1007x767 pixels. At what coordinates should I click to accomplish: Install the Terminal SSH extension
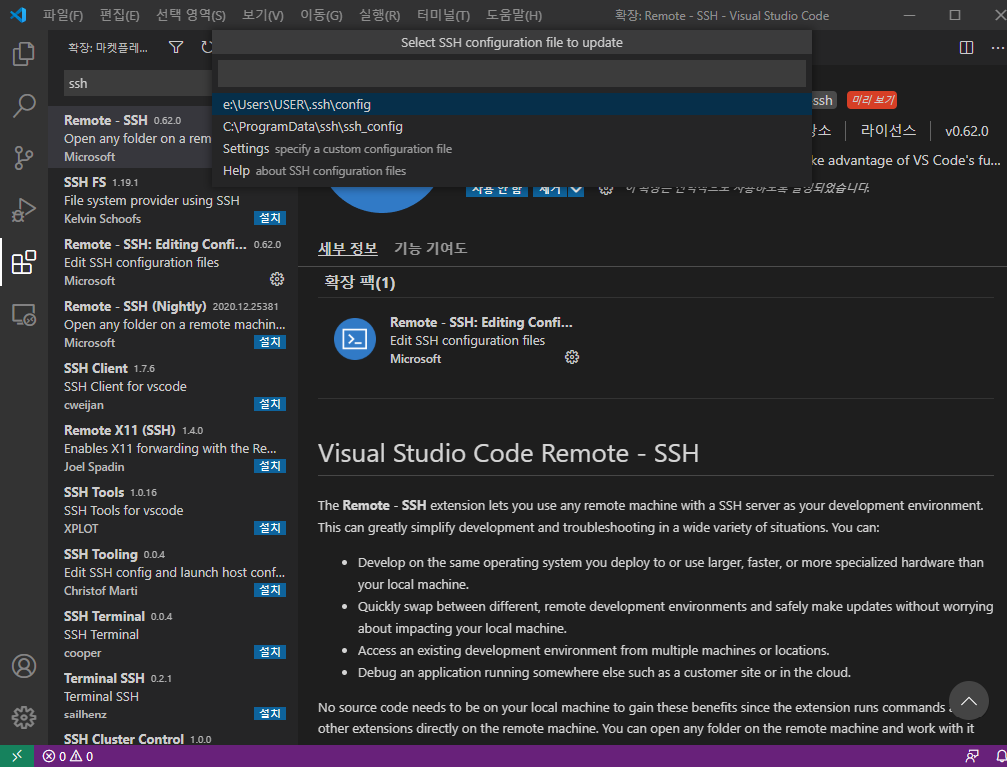click(x=270, y=714)
